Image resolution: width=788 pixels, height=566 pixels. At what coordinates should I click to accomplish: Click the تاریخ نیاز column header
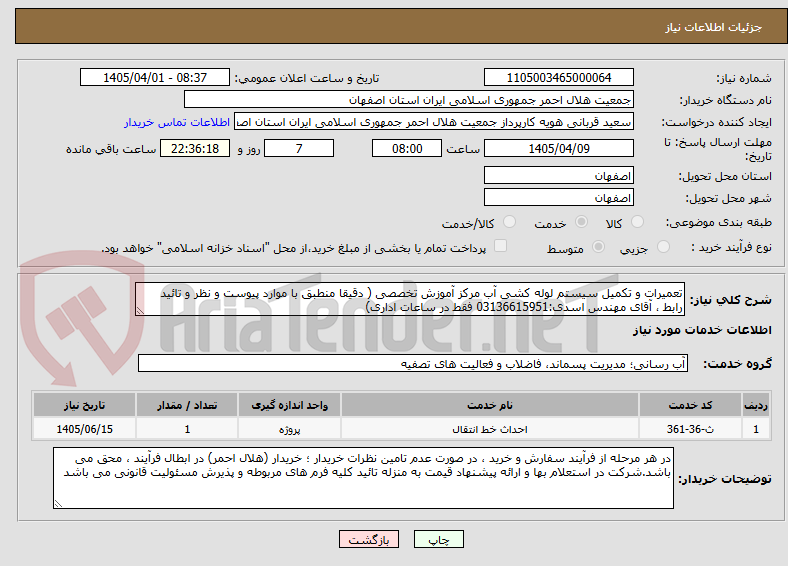[84, 405]
